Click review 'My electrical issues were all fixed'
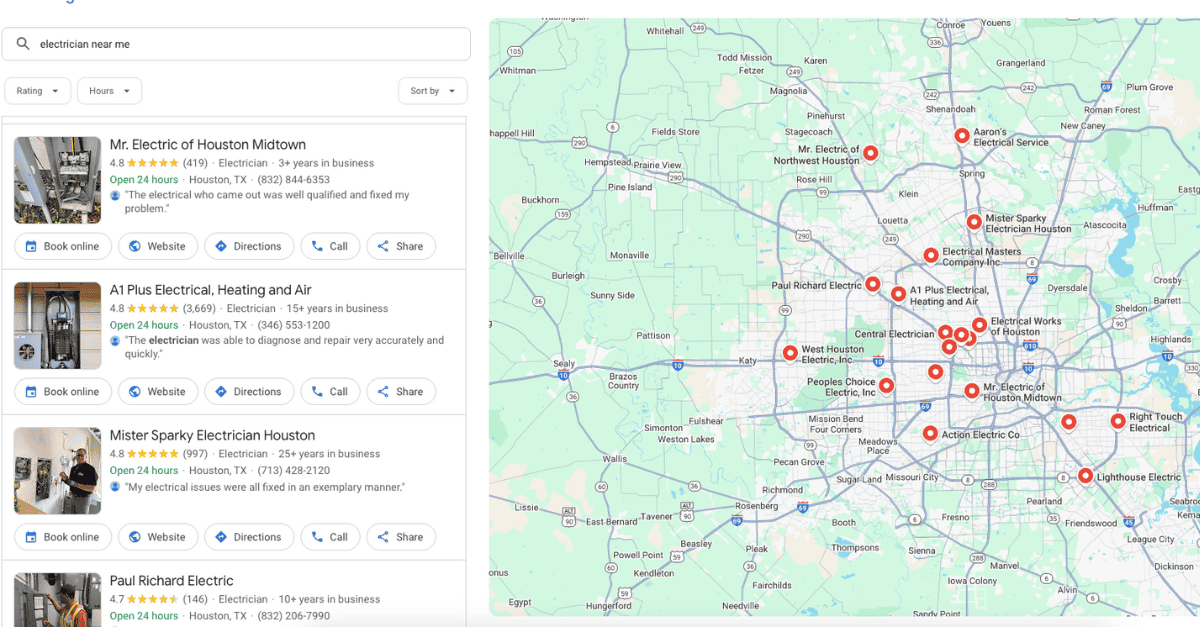1200x627 pixels. pos(264,487)
